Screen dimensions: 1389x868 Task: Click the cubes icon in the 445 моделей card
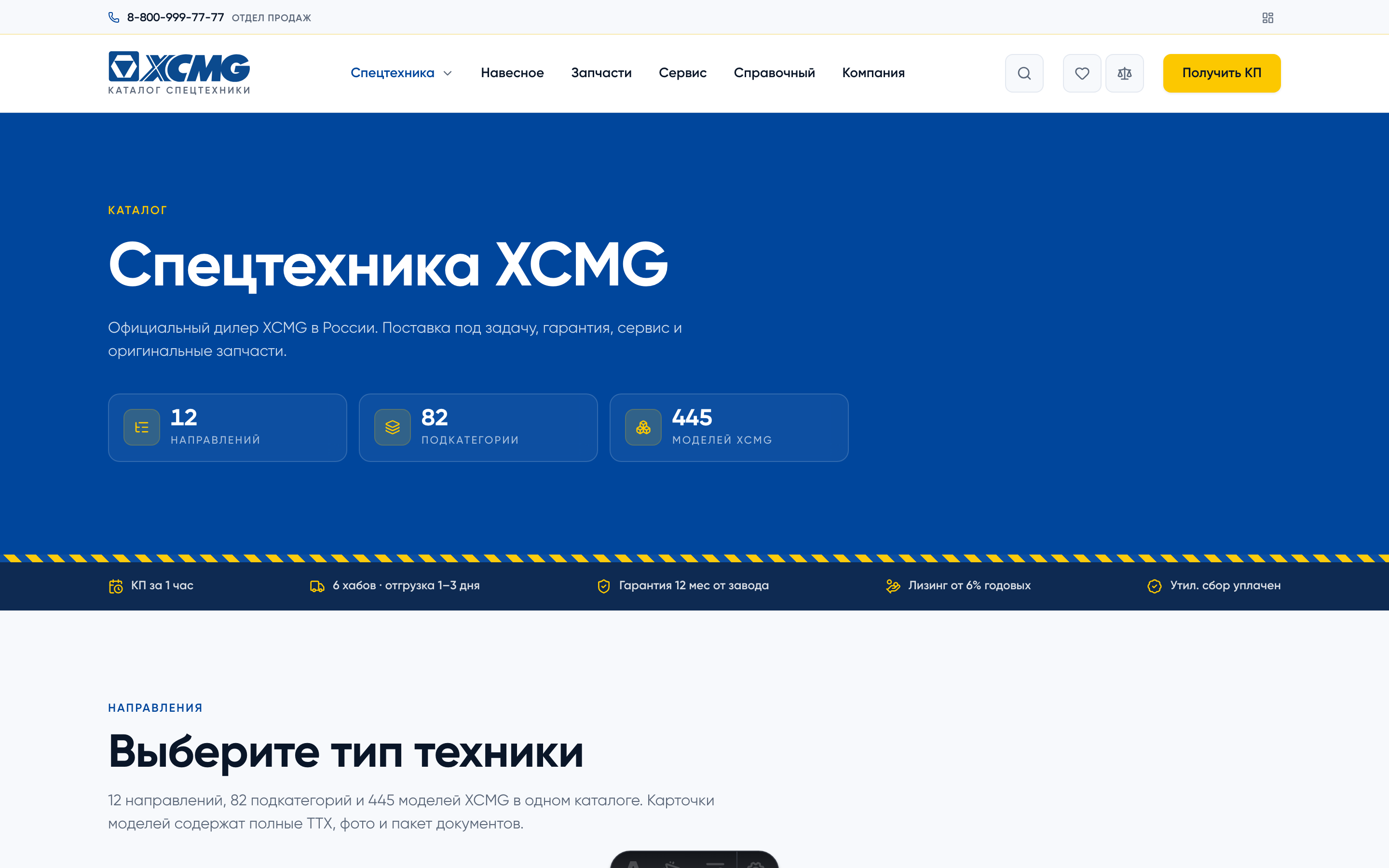coord(643,427)
